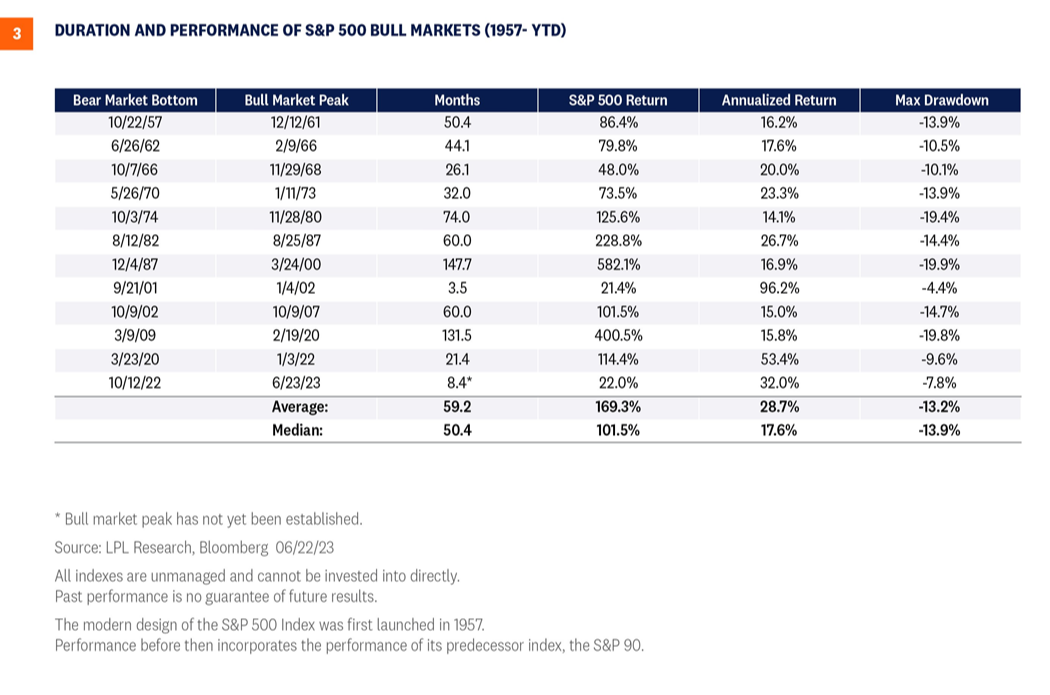Click the orange number 3 badge

pyautogui.click(x=17, y=32)
